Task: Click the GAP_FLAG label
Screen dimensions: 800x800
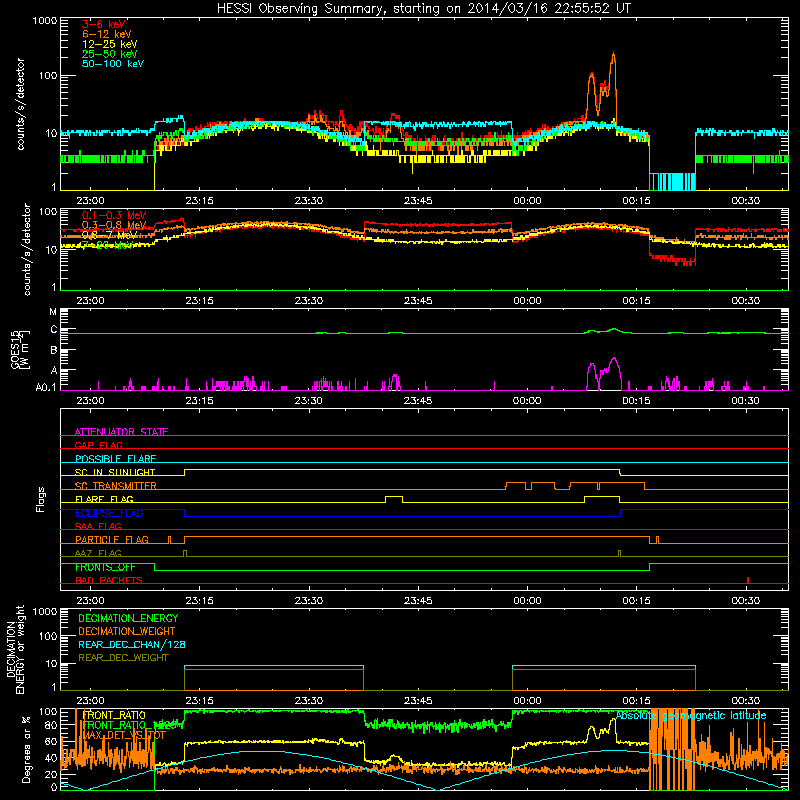Action: click(x=98, y=445)
